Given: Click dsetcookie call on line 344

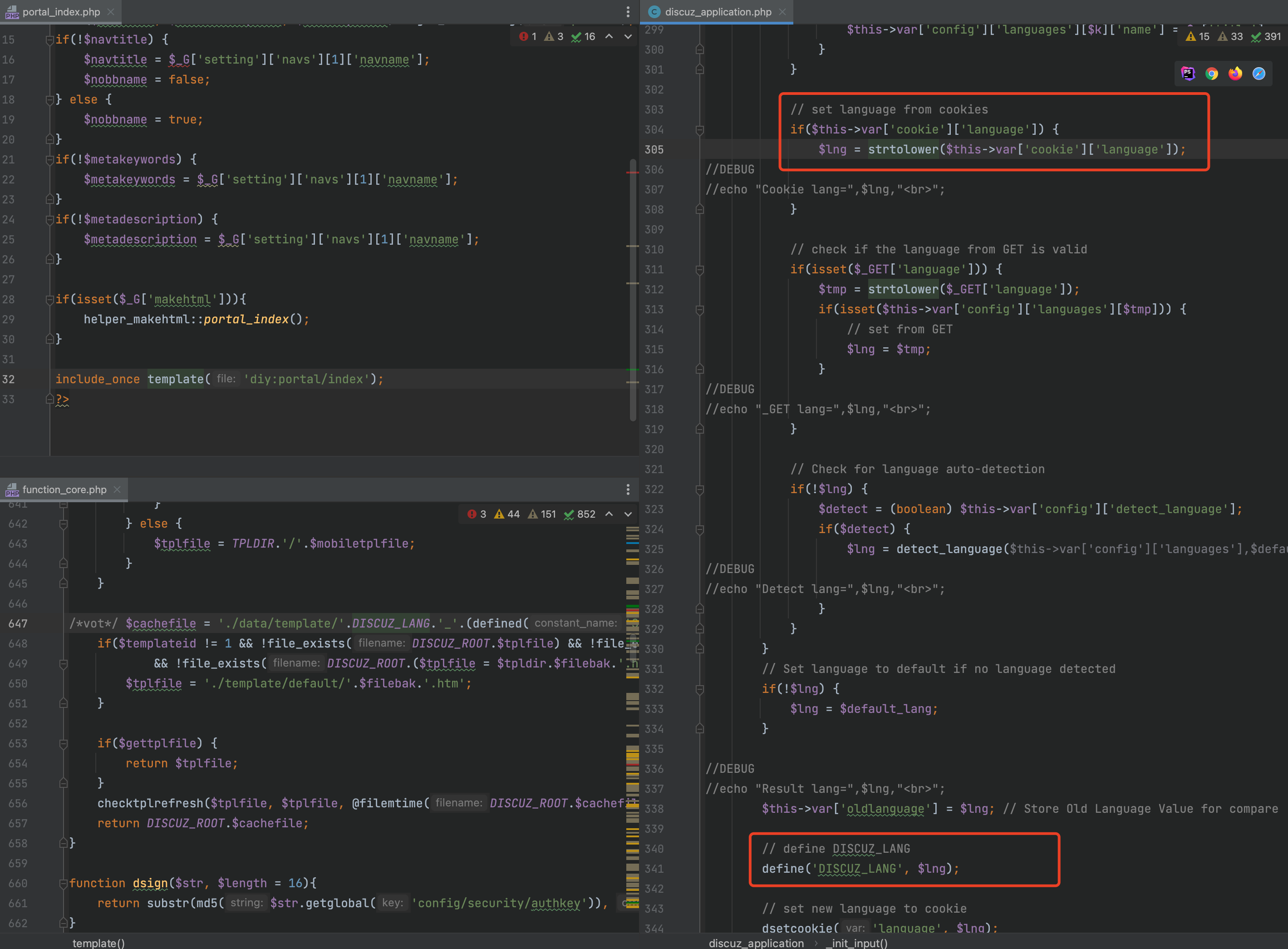Looking at the screenshot, I should 796,929.
